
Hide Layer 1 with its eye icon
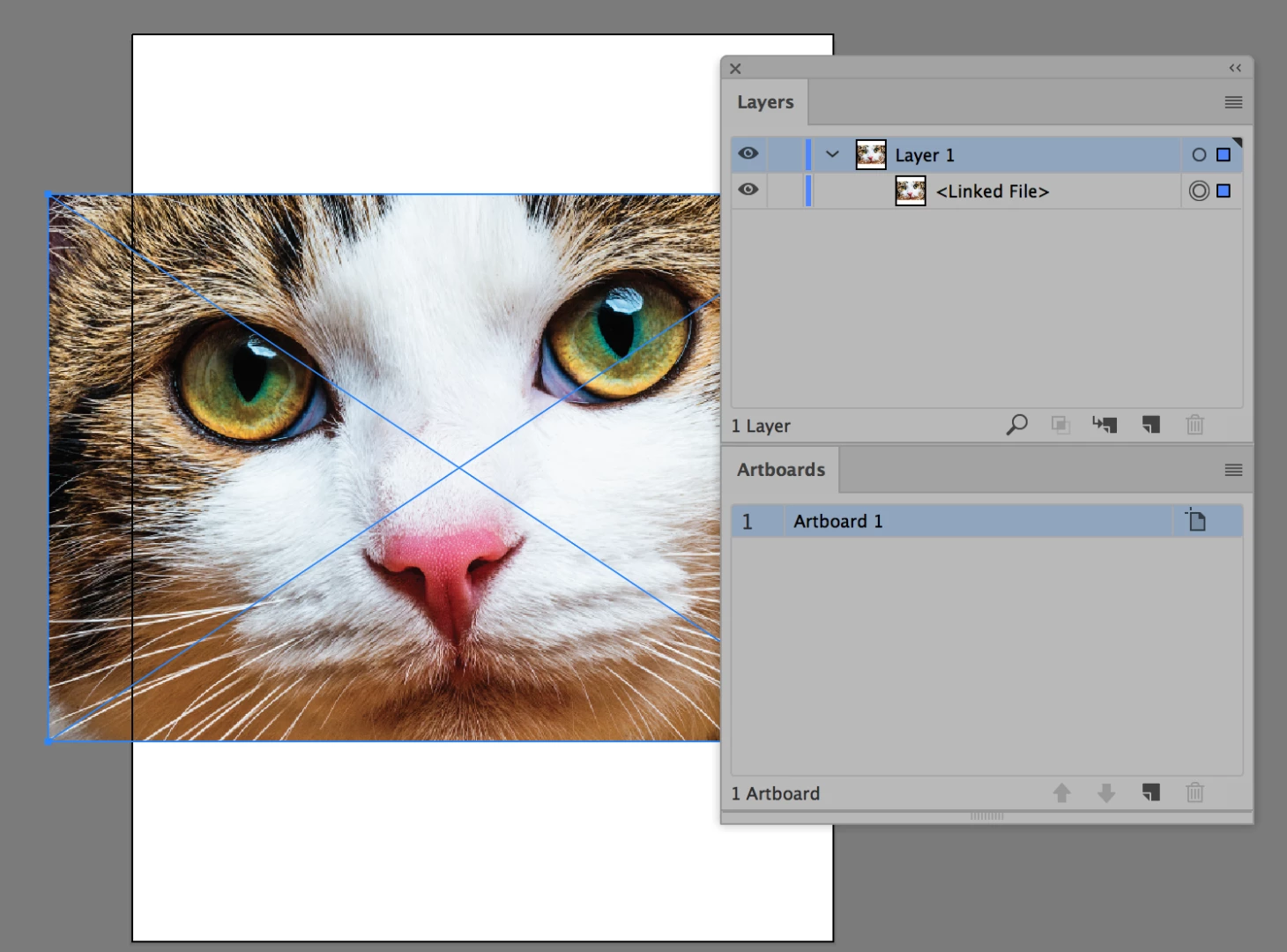point(748,153)
